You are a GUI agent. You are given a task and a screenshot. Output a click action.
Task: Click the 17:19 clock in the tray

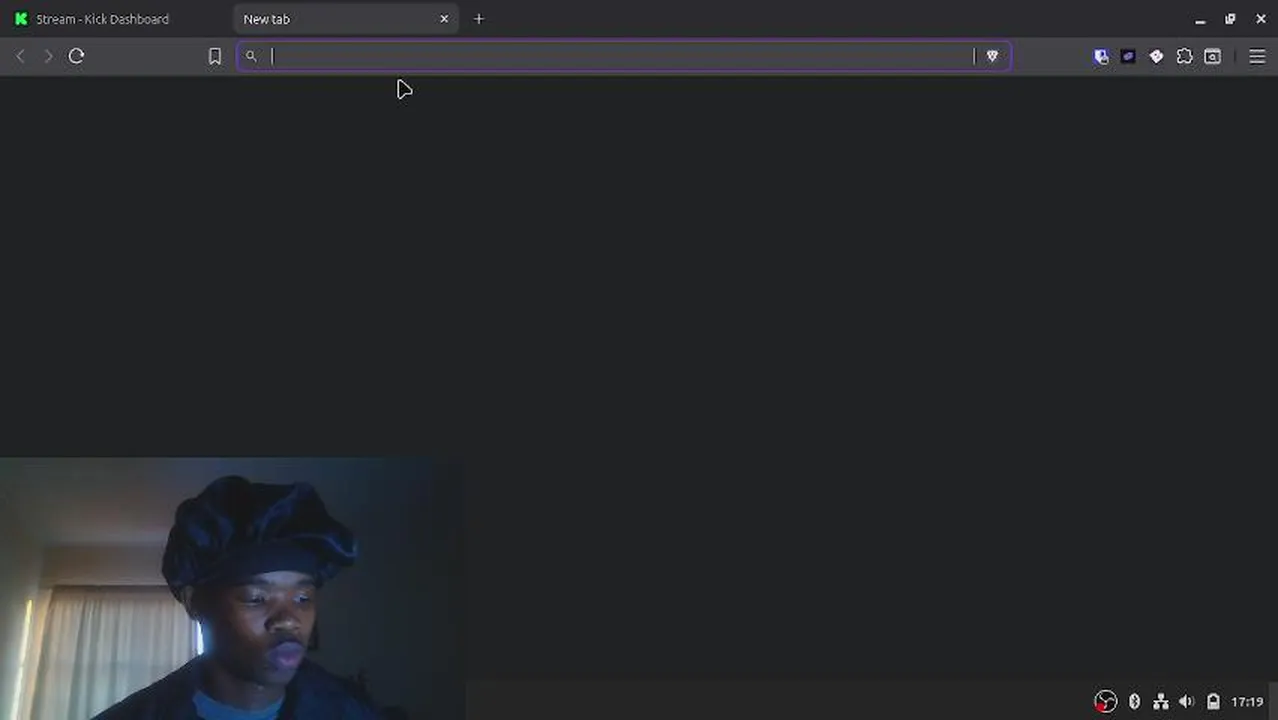coord(1247,702)
